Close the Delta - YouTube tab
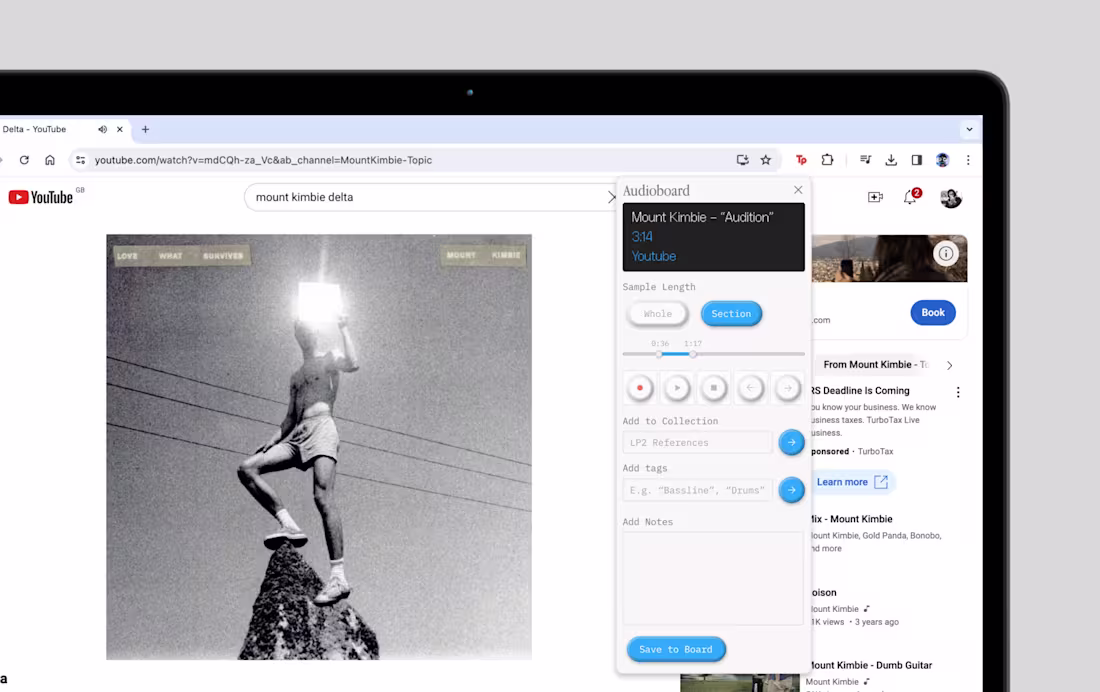The image size is (1100, 692). 119,129
